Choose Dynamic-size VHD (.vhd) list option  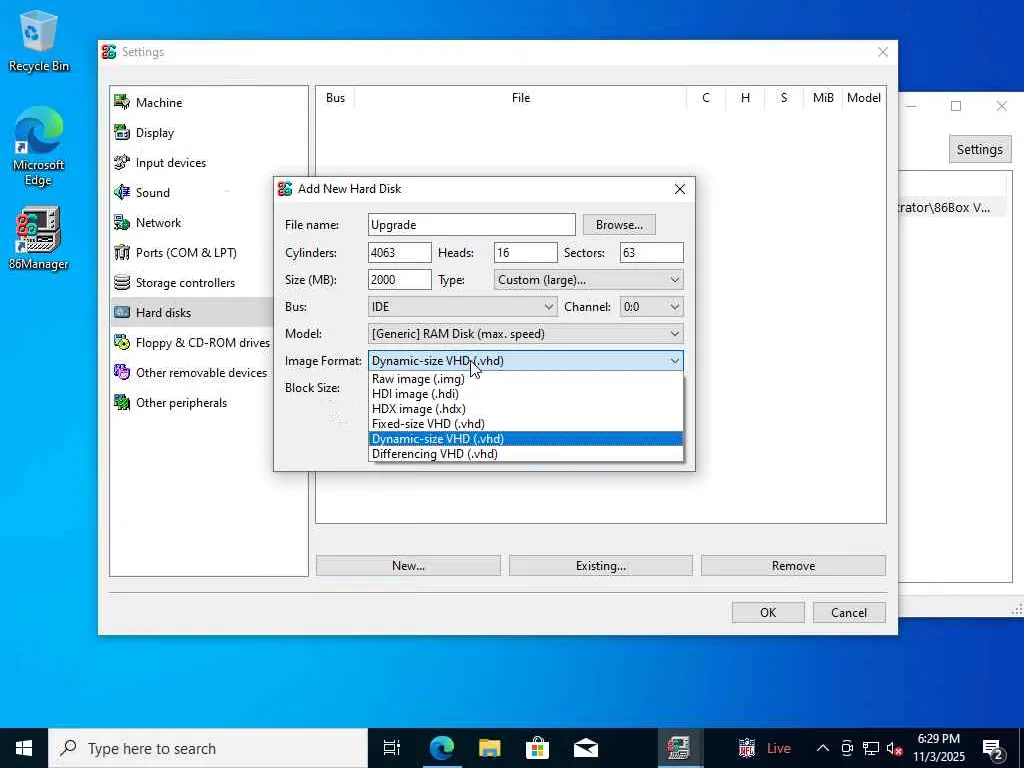[x=526, y=439]
